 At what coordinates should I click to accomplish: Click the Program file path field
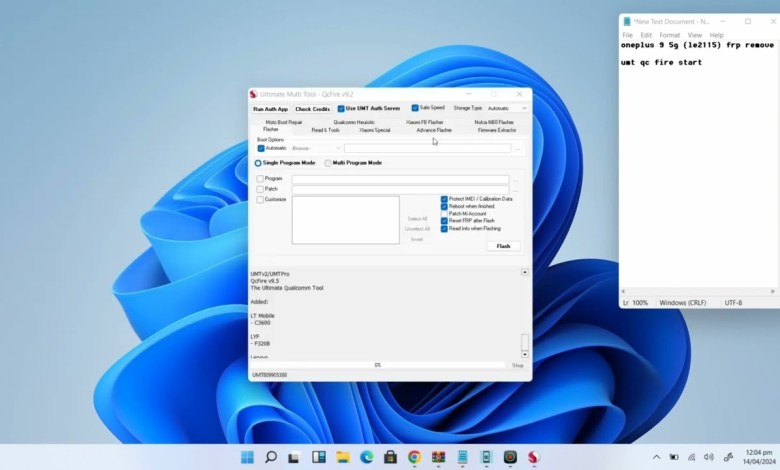[x=400, y=179]
